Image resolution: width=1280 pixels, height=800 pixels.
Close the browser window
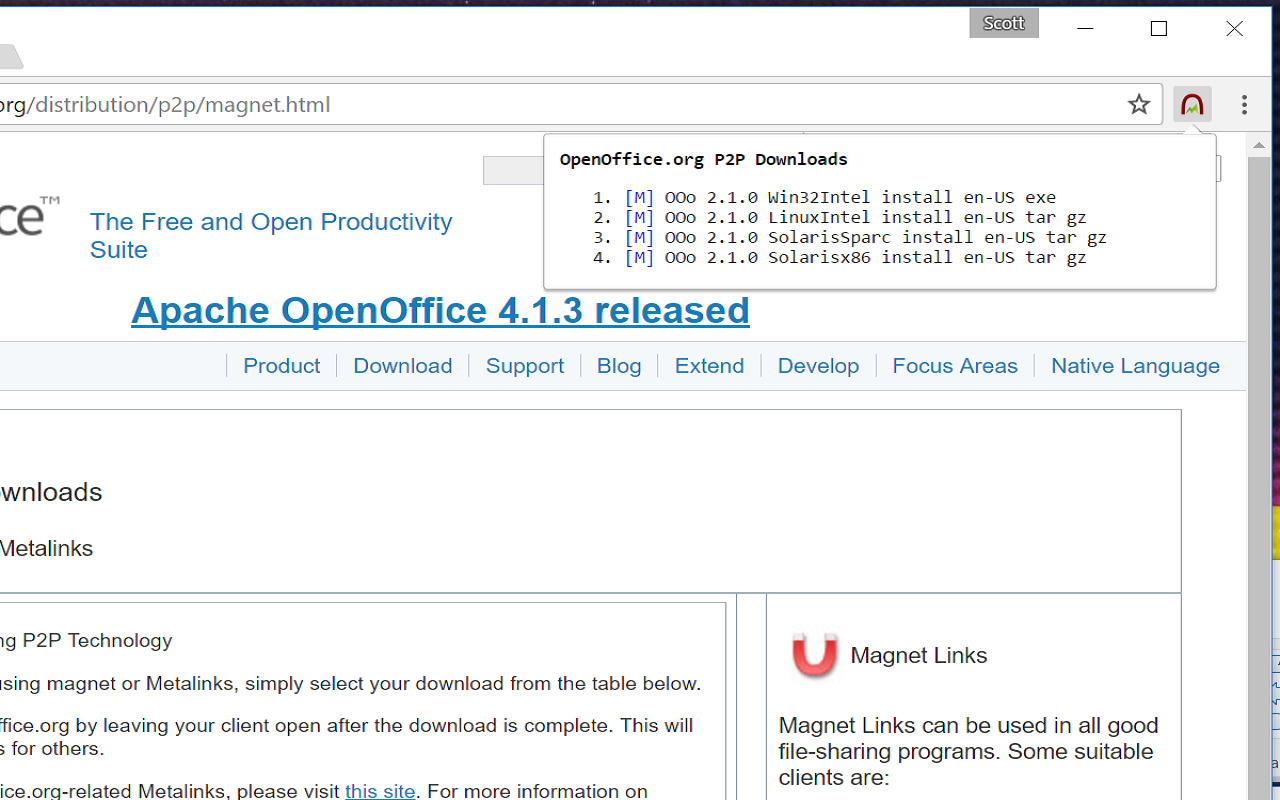pyautogui.click(x=1235, y=28)
